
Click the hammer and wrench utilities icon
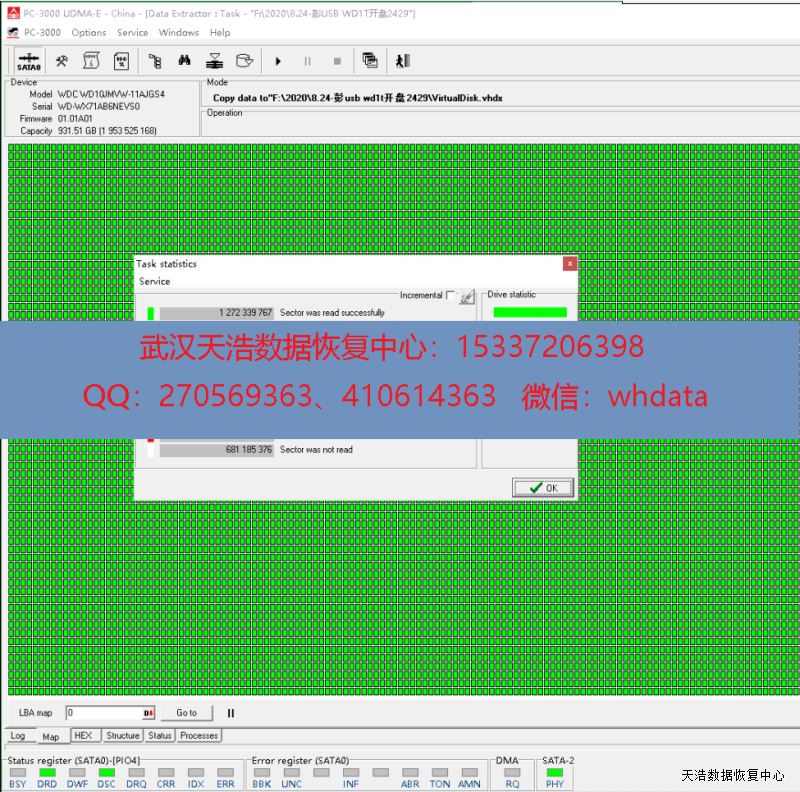(x=61, y=61)
